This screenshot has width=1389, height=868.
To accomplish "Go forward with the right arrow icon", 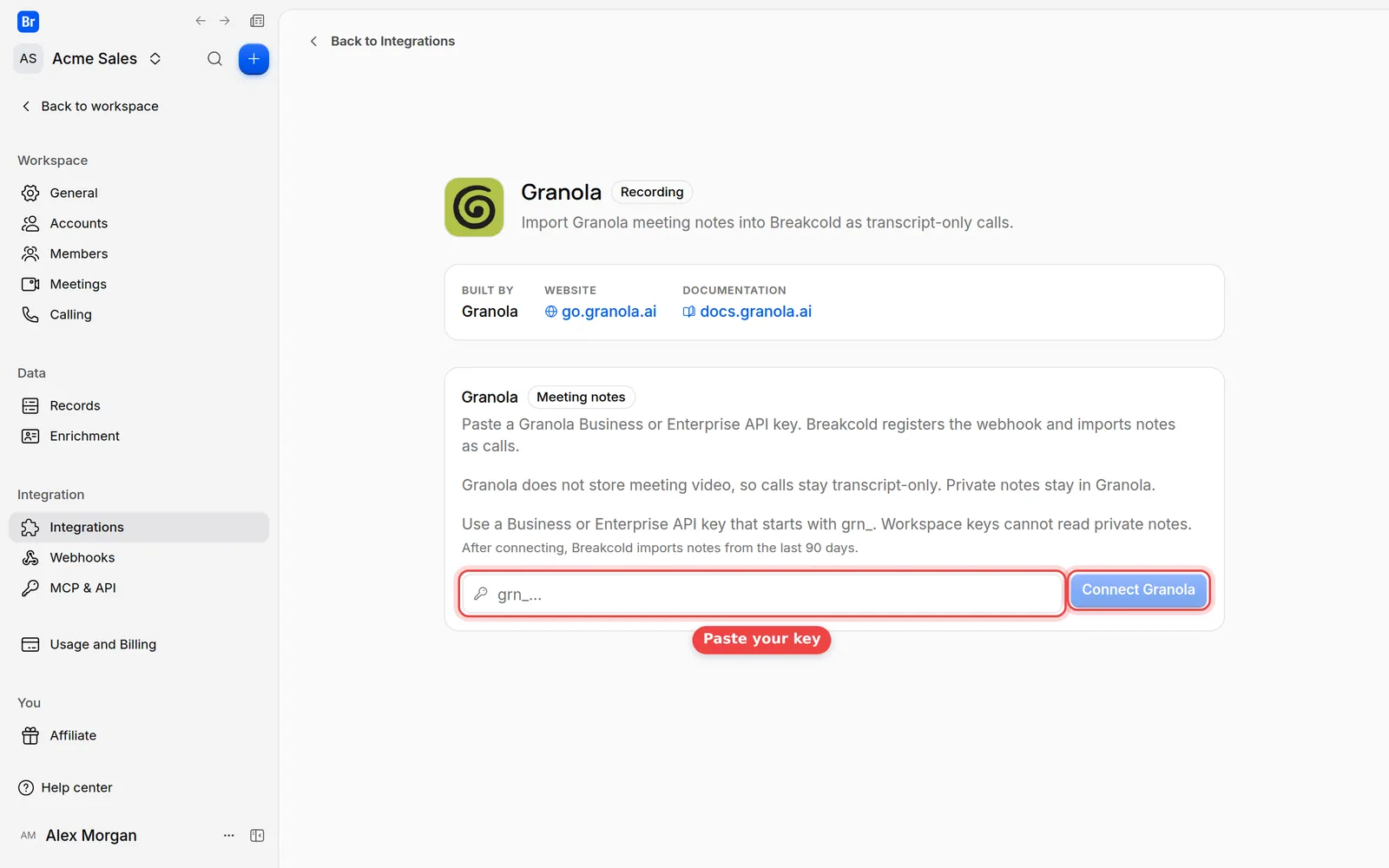I will pyautogui.click(x=225, y=21).
